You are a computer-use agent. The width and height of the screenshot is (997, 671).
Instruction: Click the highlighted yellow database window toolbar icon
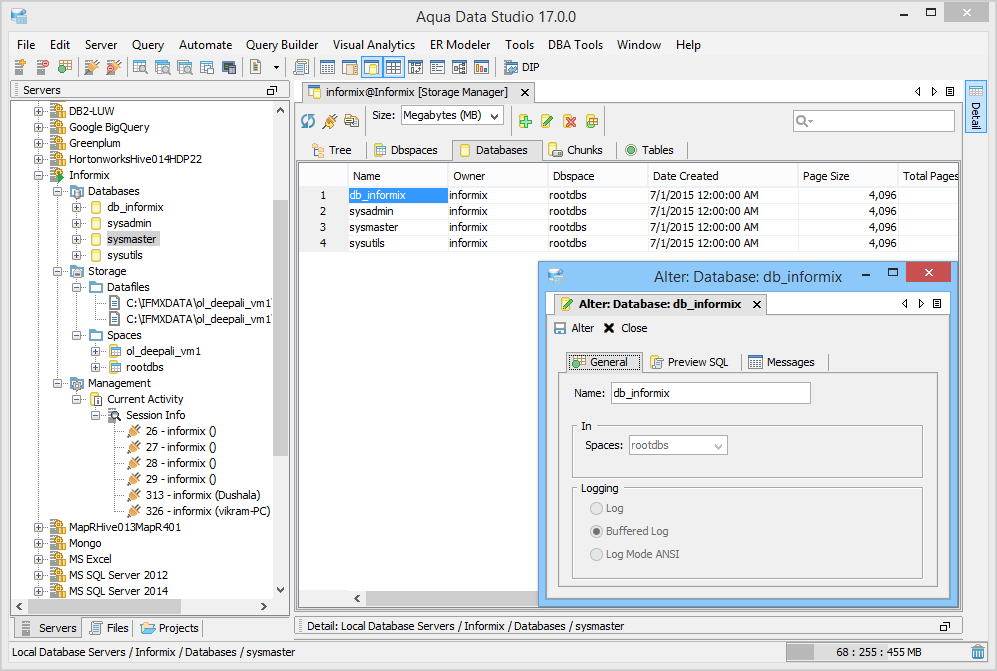[x=371, y=67]
